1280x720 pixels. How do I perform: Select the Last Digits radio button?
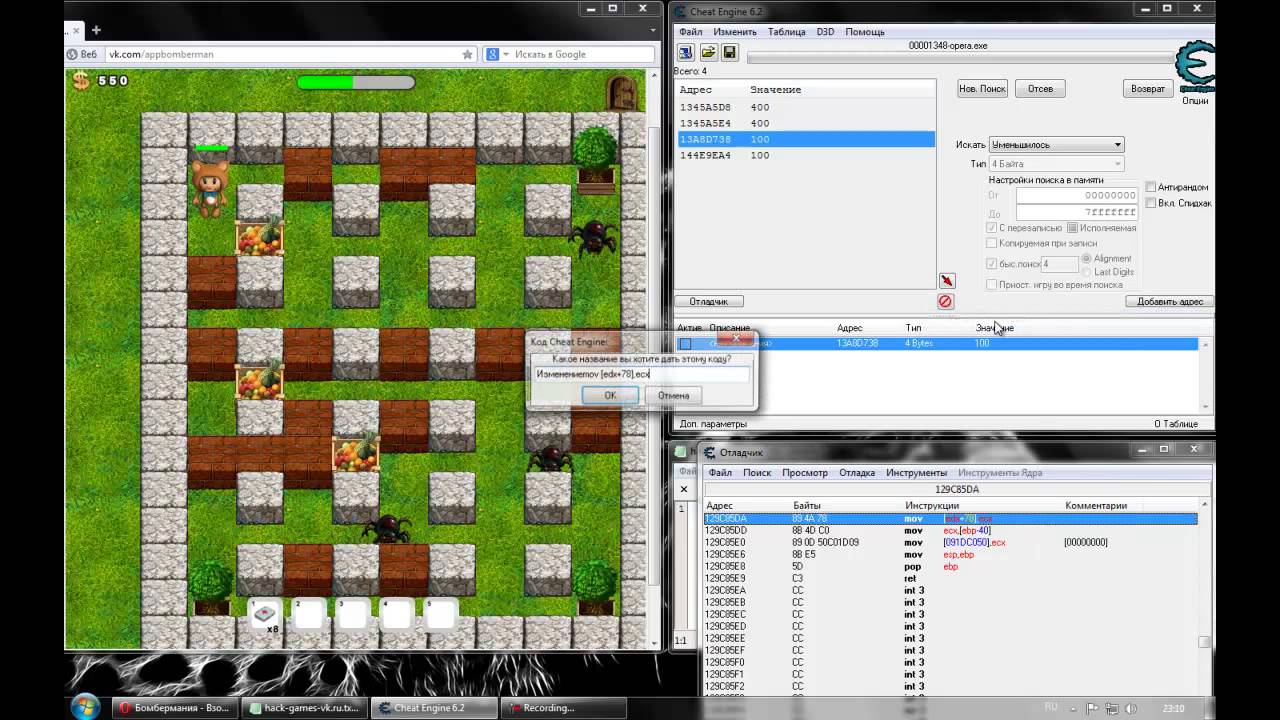(1086, 272)
